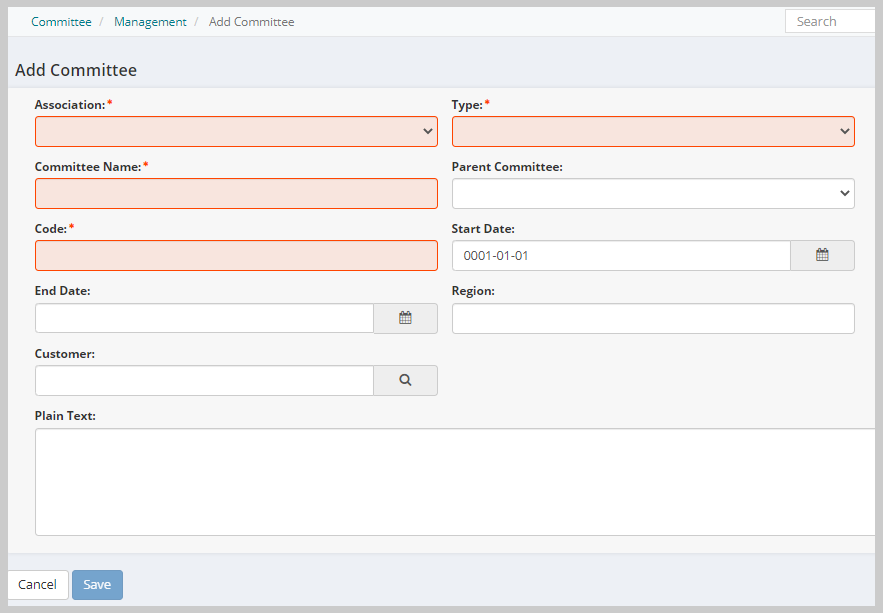Go to Management breadcrumb link

pyautogui.click(x=150, y=22)
